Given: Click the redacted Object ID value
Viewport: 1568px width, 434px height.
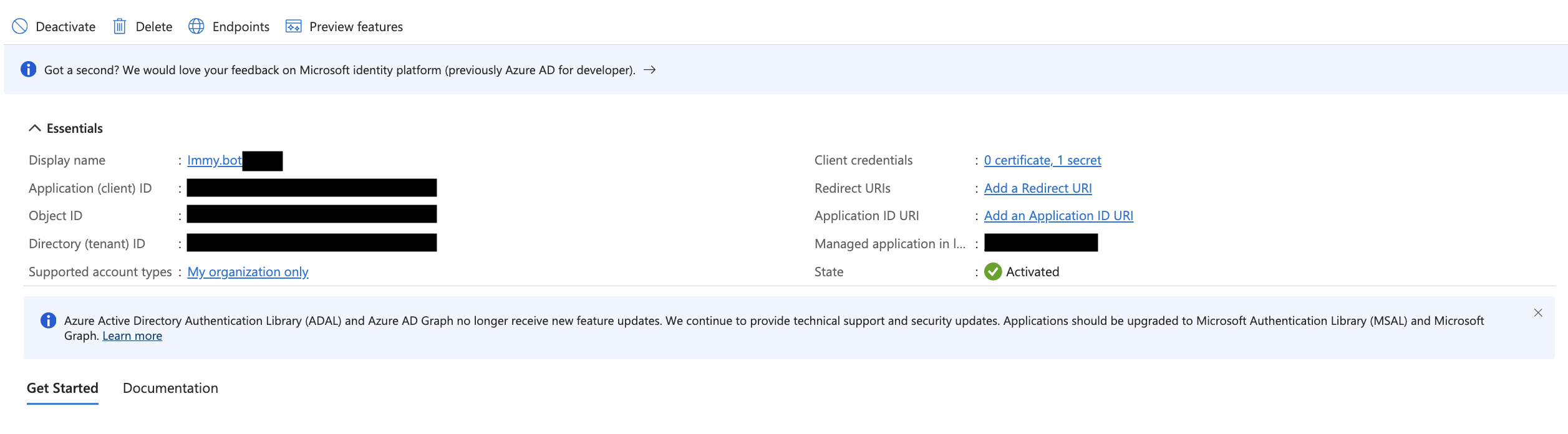Looking at the screenshot, I should click(x=312, y=214).
